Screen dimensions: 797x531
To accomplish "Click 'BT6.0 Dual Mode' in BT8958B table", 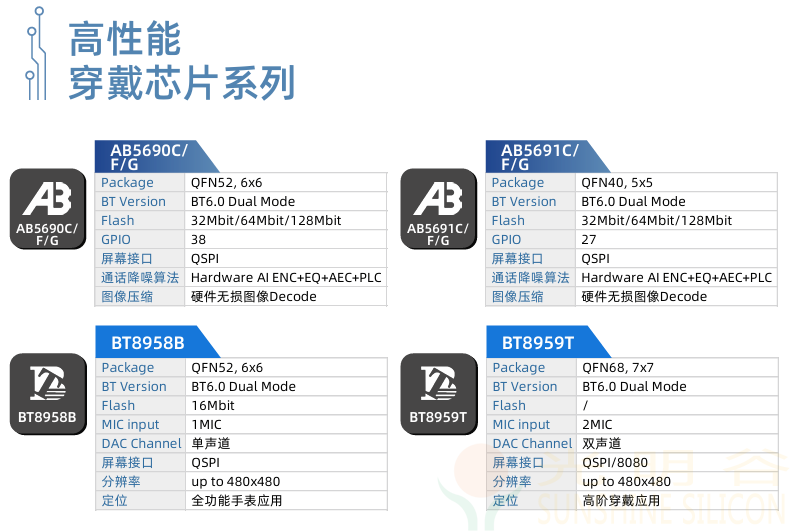I will pyautogui.click(x=243, y=386).
